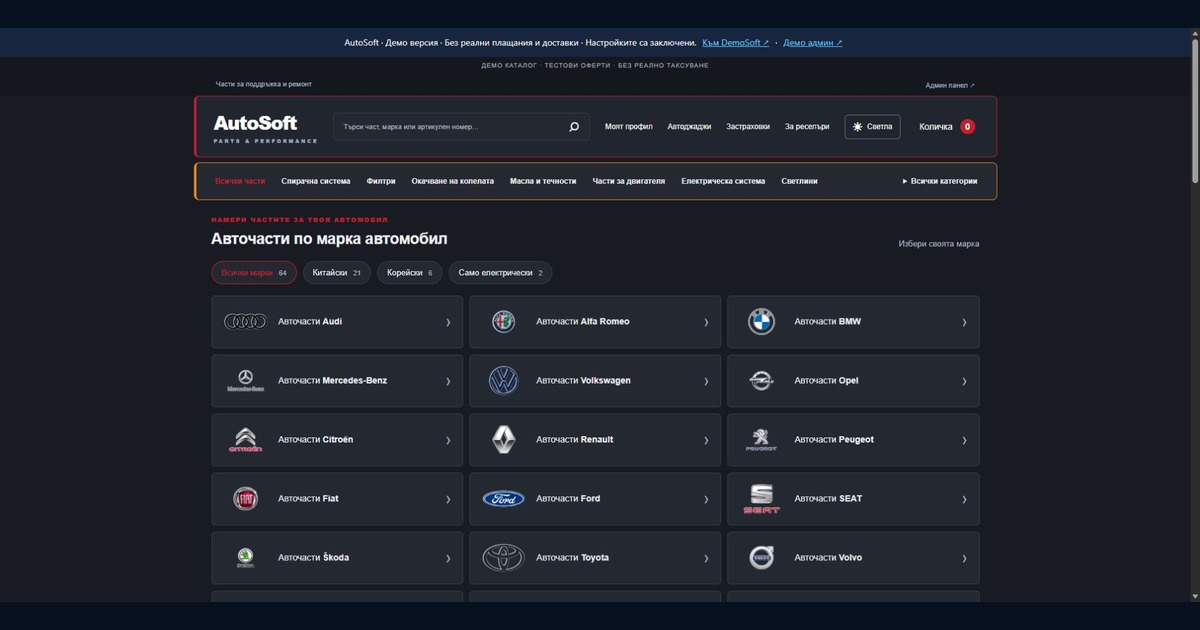Select the Всички марки filter chip
The height and width of the screenshot is (630, 1200).
click(254, 273)
